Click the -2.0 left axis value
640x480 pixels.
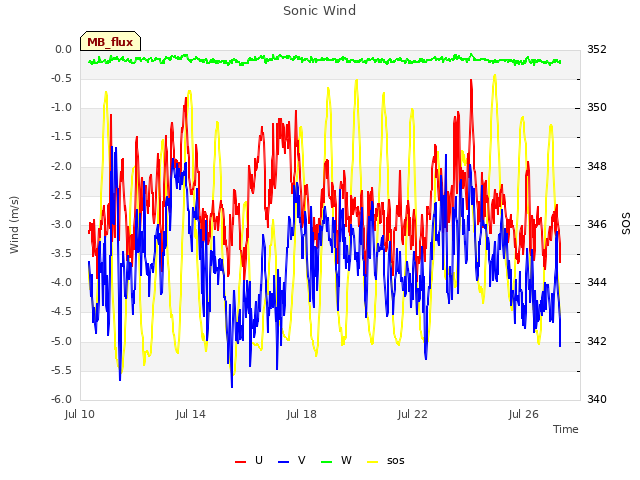tap(61, 166)
